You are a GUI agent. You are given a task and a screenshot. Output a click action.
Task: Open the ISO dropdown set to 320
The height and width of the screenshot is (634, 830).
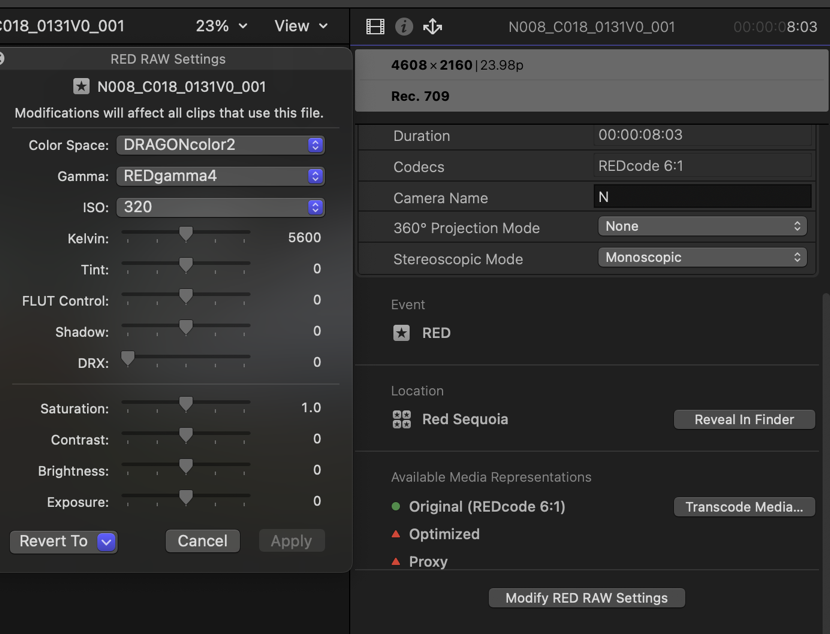[x=220, y=206]
